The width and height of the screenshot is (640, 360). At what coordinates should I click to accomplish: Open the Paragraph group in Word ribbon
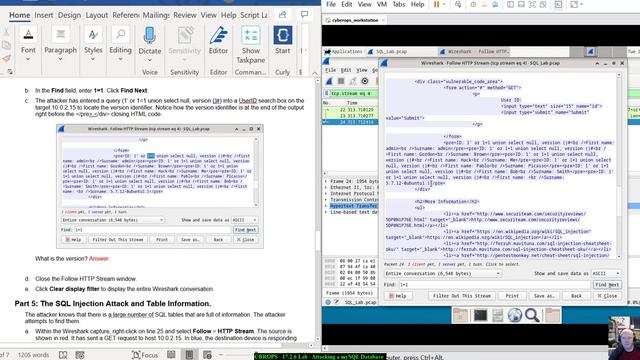(x=60, y=44)
